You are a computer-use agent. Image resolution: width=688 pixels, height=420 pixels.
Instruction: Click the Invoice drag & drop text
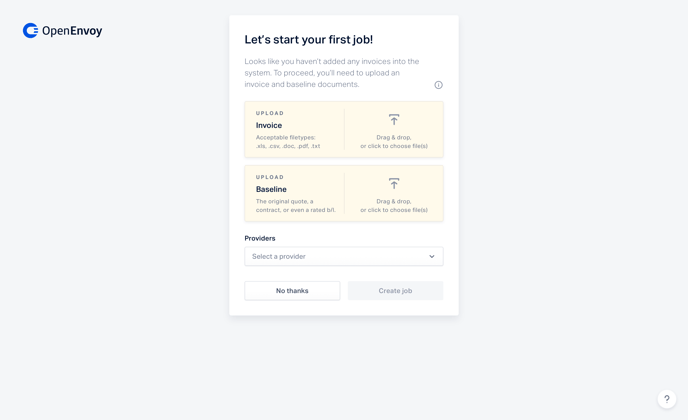[x=394, y=142]
